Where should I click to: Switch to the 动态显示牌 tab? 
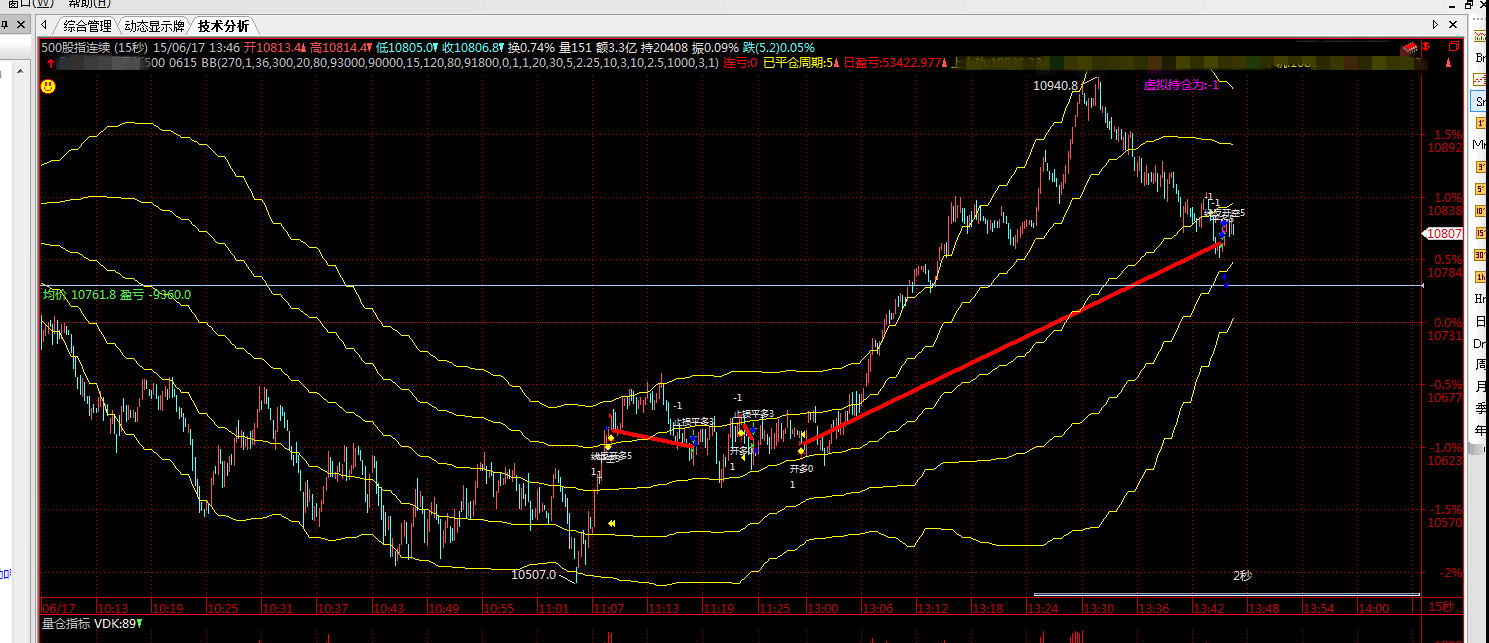pyautogui.click(x=155, y=26)
